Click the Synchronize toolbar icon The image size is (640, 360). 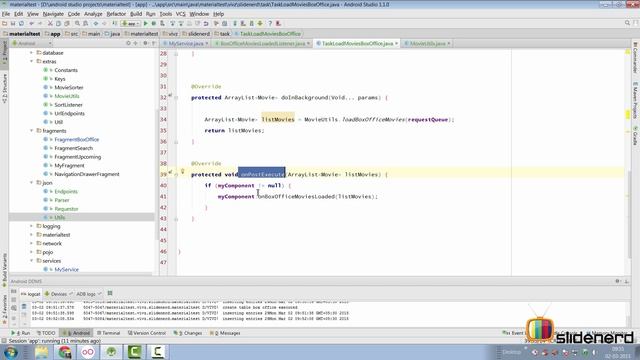pos(21,24)
